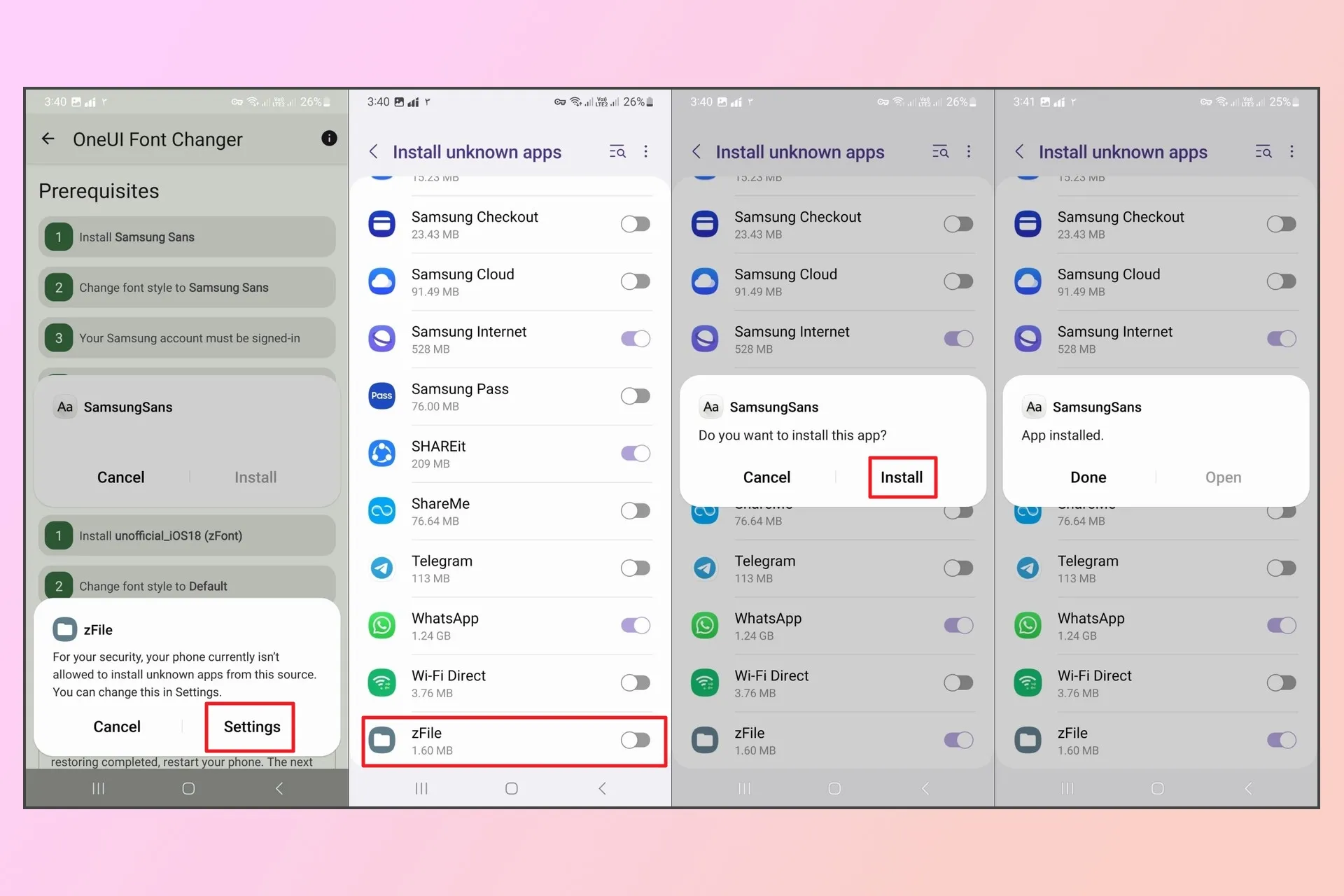Tap 'Install unknown apps' title on the 3:41 screen
The height and width of the screenshot is (896, 1344).
[x=1123, y=152]
